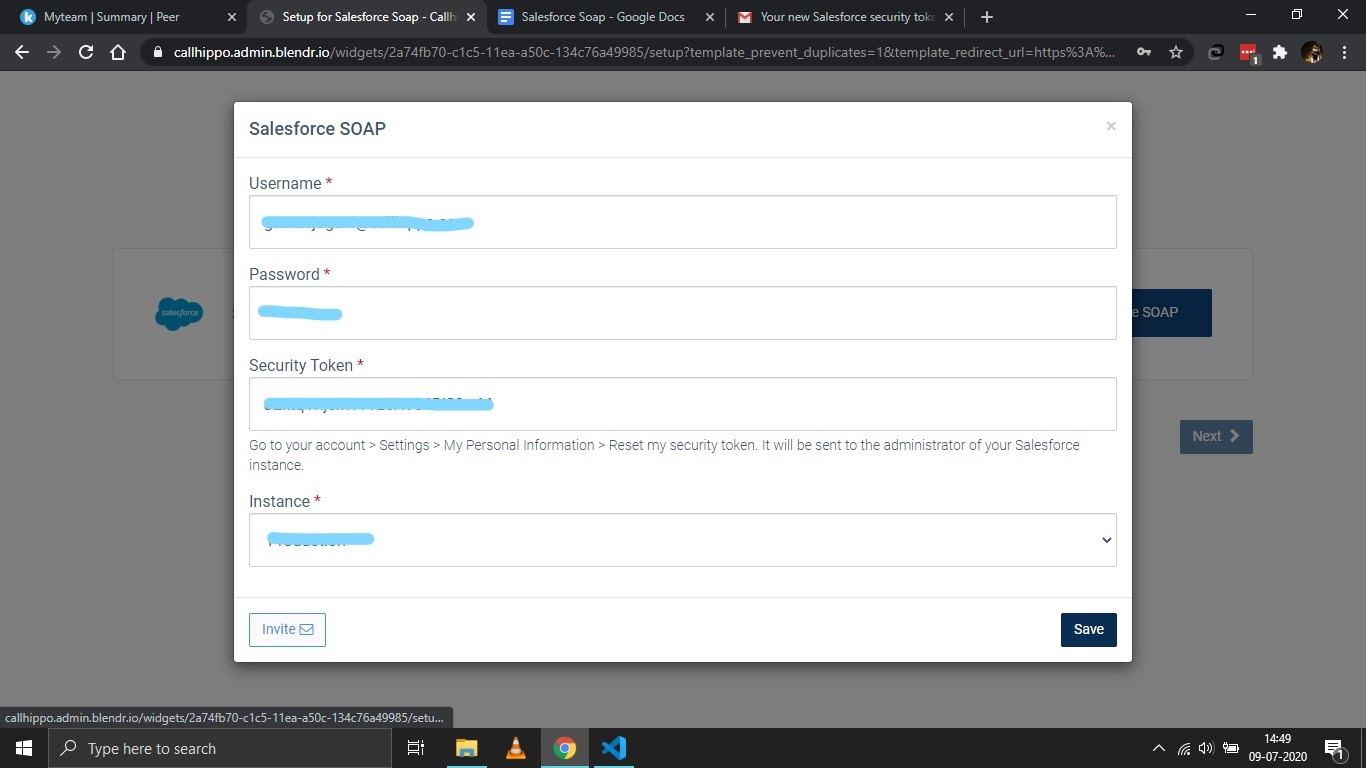Click the security token help text
The width and height of the screenshot is (1366, 768).
pyautogui.click(x=664, y=455)
